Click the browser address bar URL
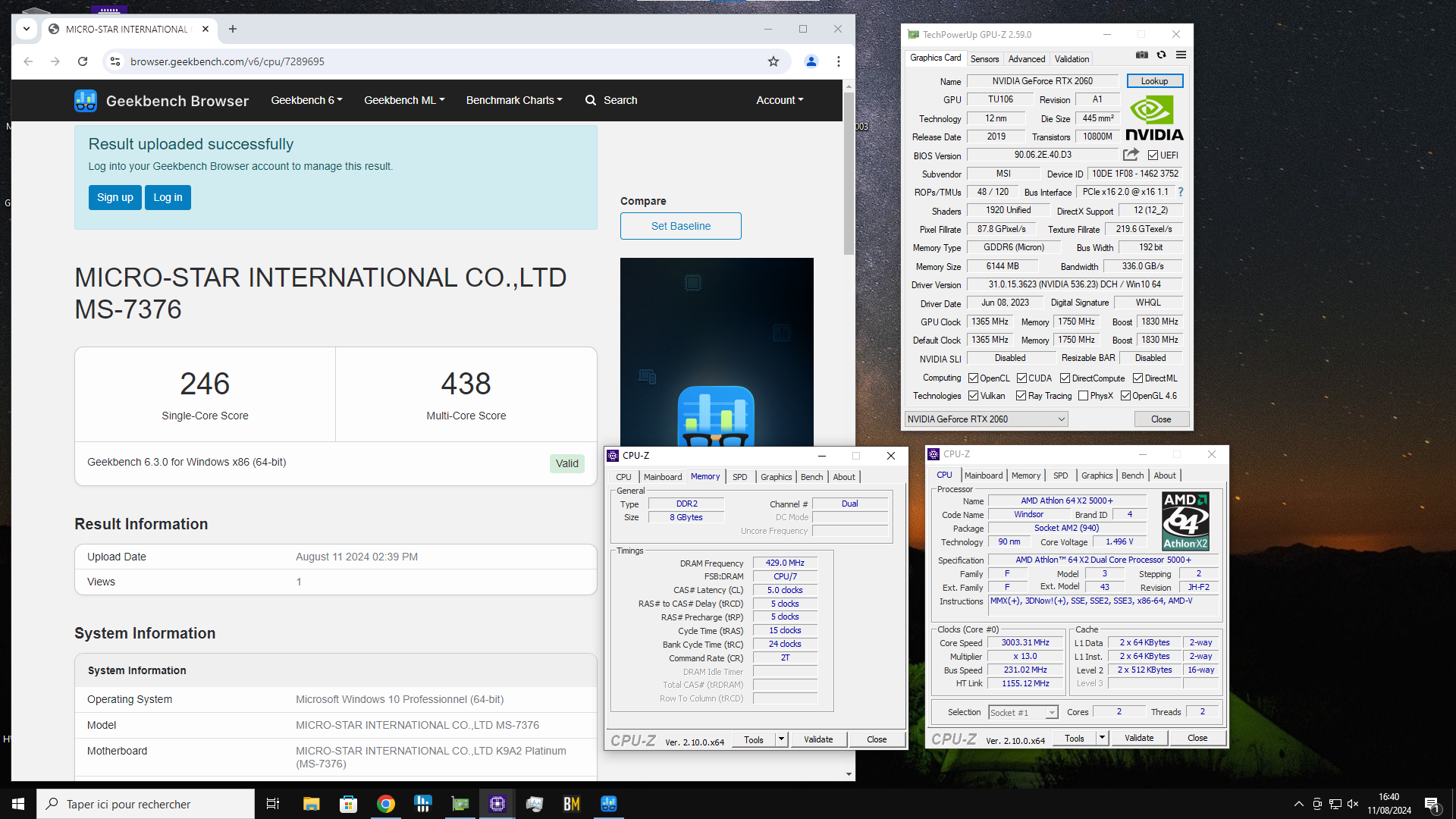 click(x=227, y=61)
